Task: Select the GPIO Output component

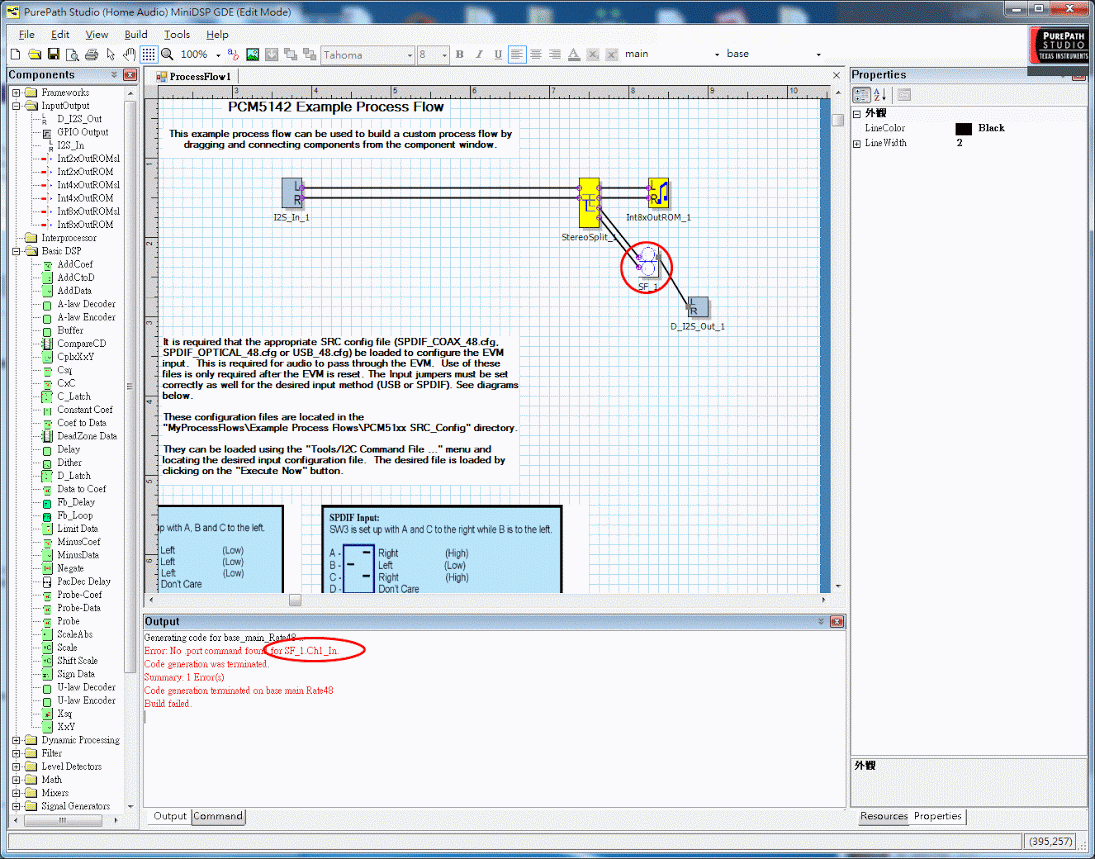Action: click(82, 132)
